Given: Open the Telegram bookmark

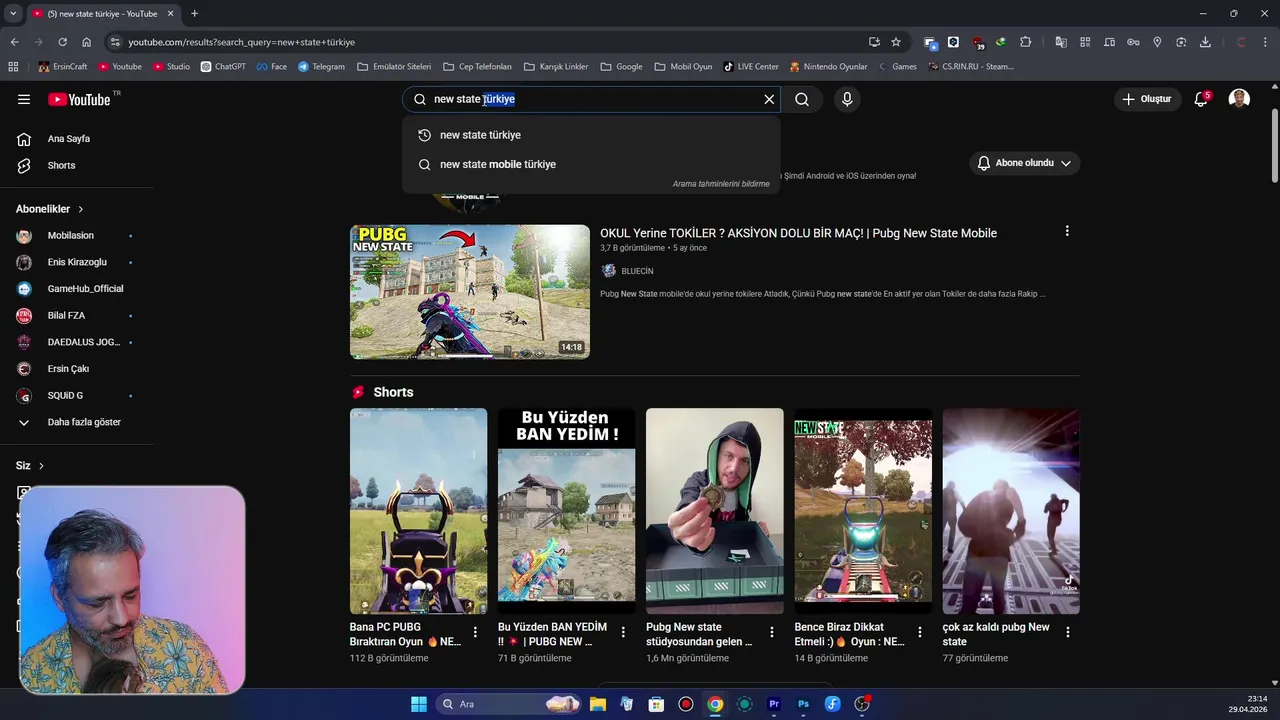Looking at the screenshot, I should 320,67.
